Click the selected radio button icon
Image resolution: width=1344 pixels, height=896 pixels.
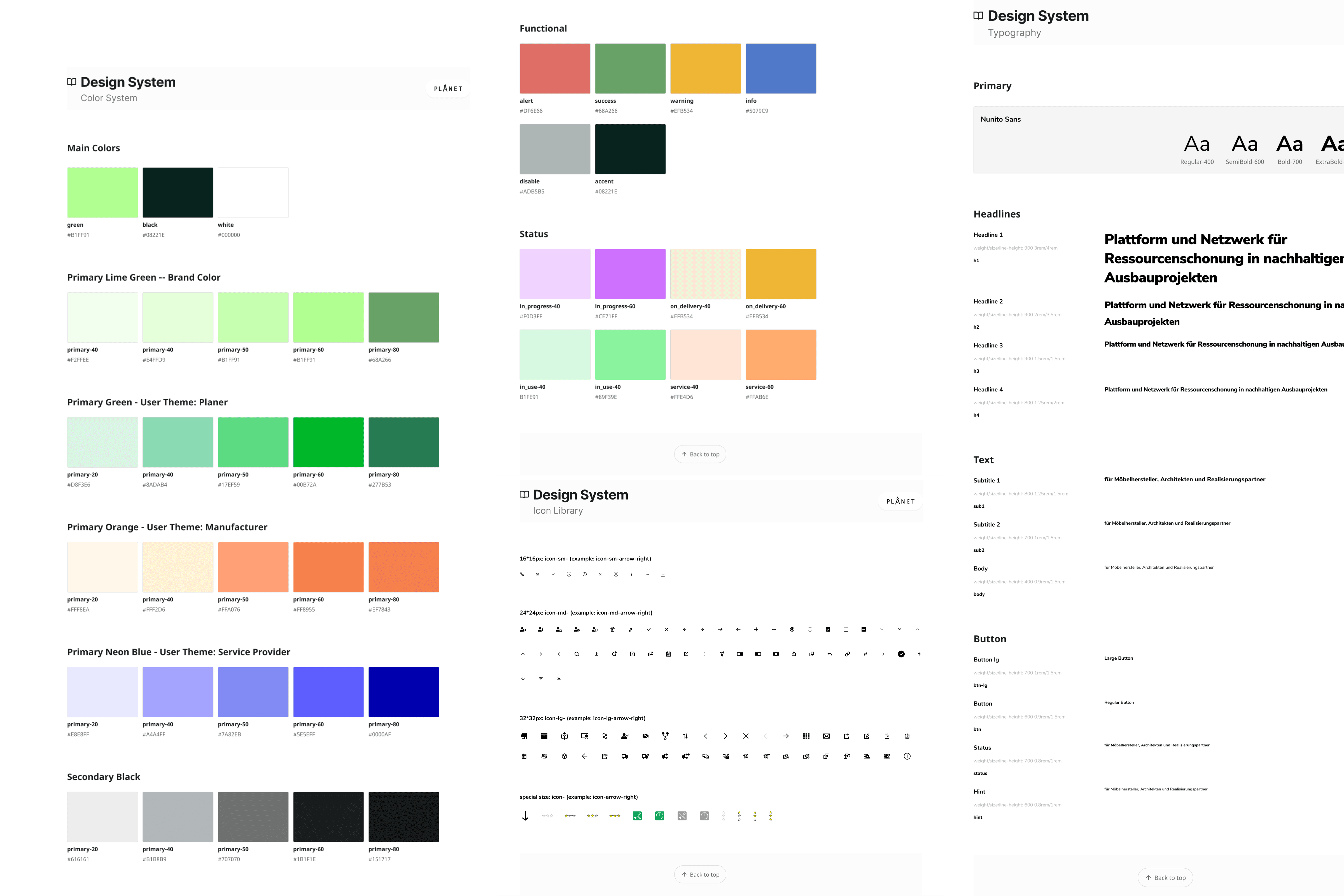pos(792,630)
